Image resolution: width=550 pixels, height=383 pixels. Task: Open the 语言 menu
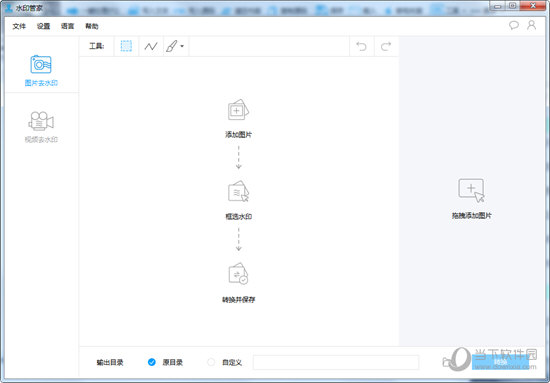[67, 26]
